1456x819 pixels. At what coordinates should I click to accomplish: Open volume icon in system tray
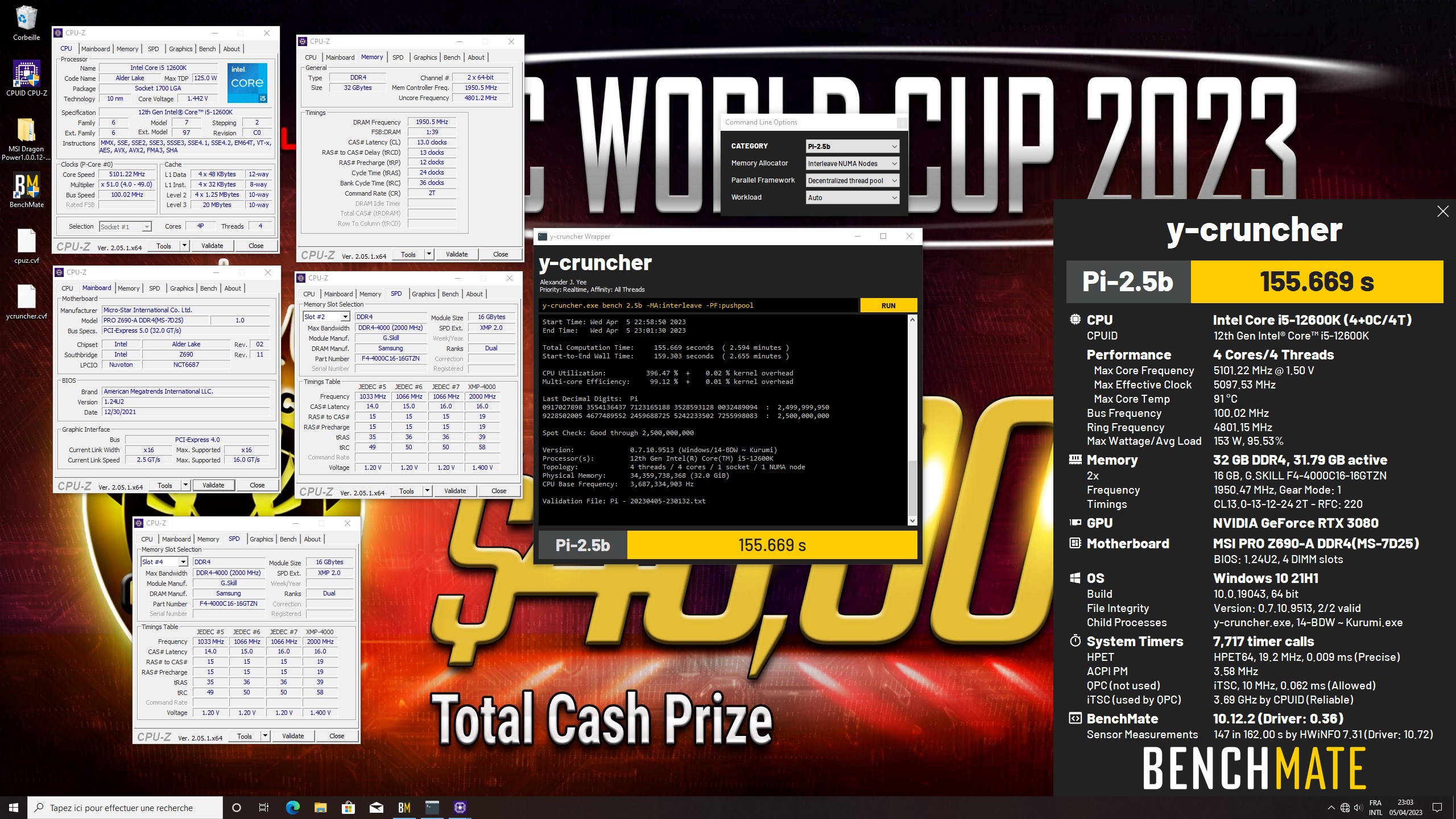click(1358, 808)
